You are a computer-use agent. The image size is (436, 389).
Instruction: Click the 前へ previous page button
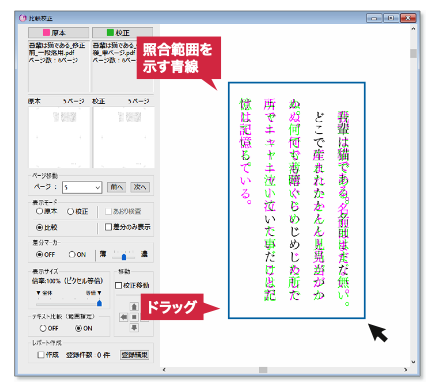[116, 187]
